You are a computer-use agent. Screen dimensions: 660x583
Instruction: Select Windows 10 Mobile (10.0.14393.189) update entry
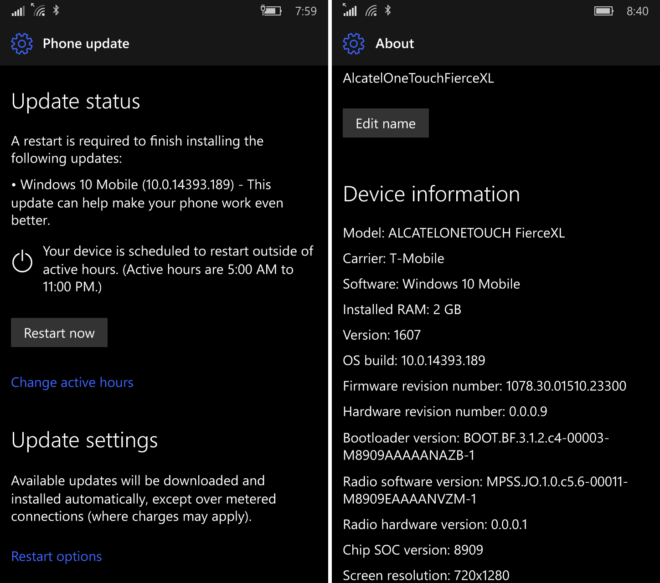click(x=147, y=202)
